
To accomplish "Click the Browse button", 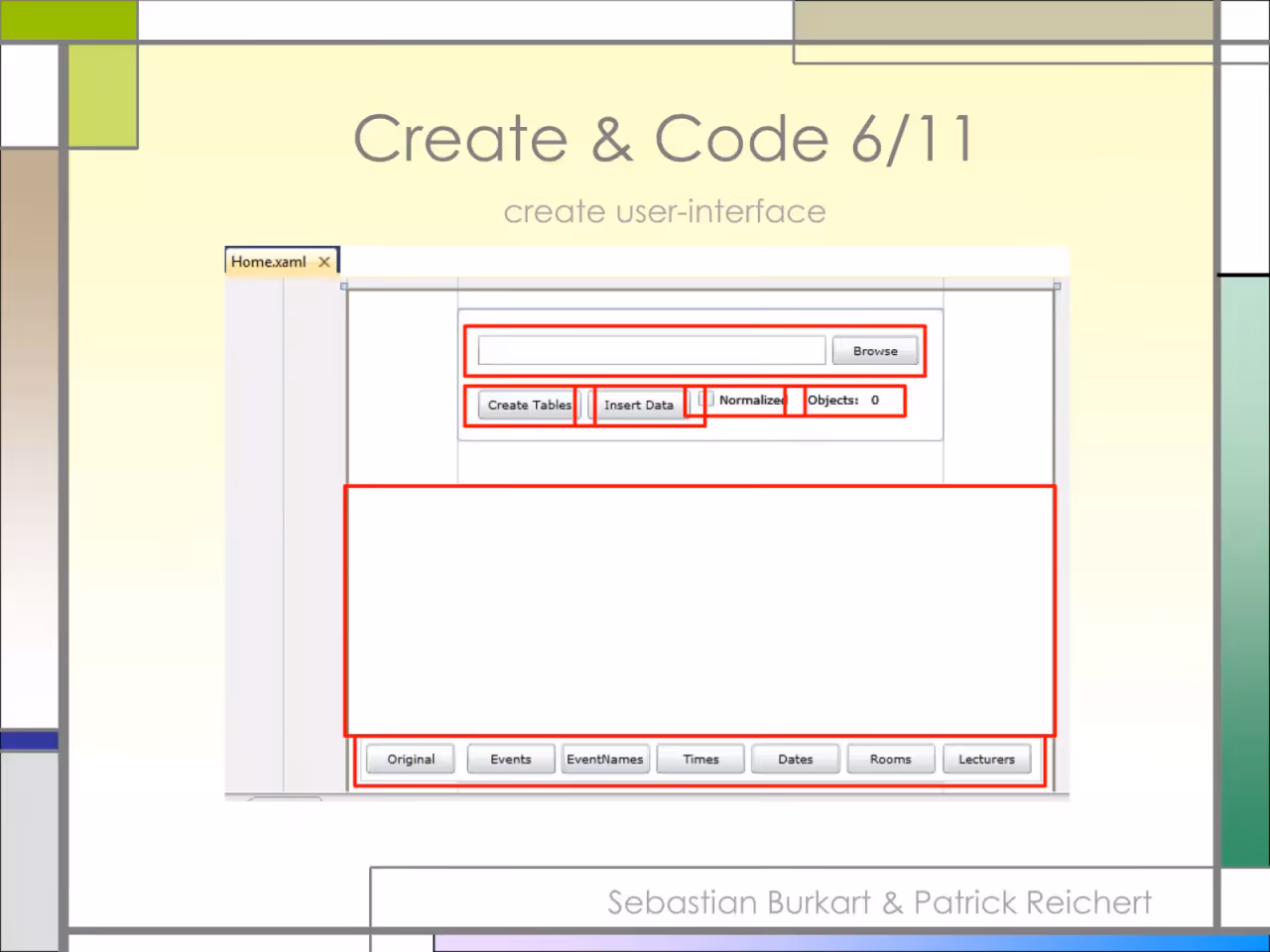I will click(x=875, y=351).
